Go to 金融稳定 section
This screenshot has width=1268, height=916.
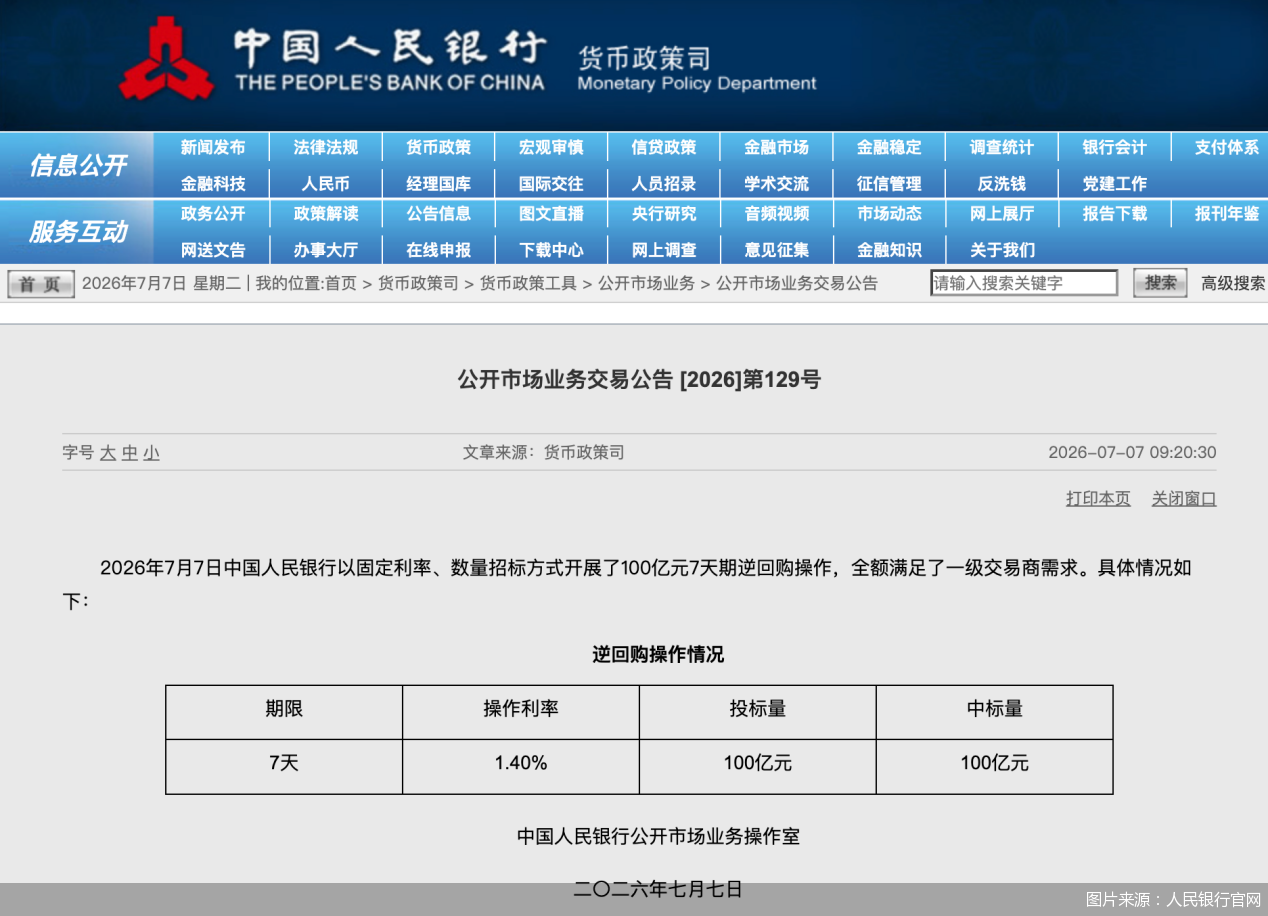tap(889, 147)
